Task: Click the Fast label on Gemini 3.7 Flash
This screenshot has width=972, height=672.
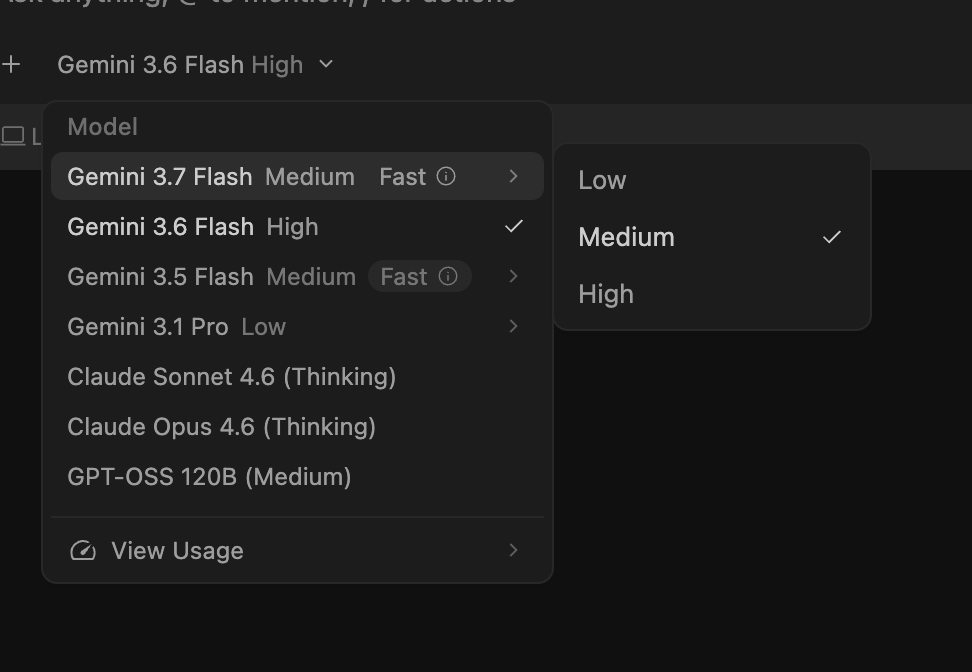Action: pyautogui.click(x=403, y=177)
